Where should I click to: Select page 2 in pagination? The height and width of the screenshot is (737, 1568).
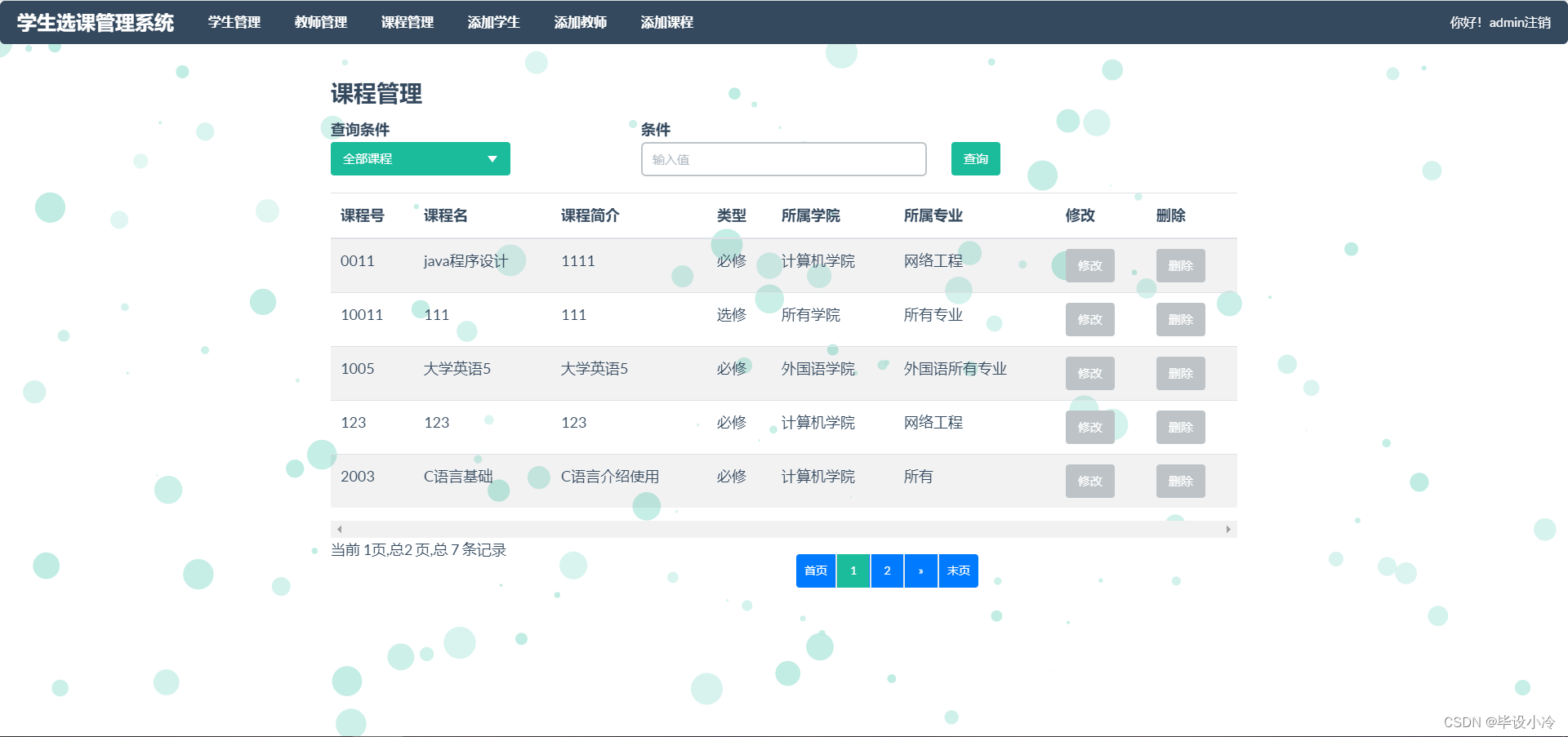coord(887,571)
